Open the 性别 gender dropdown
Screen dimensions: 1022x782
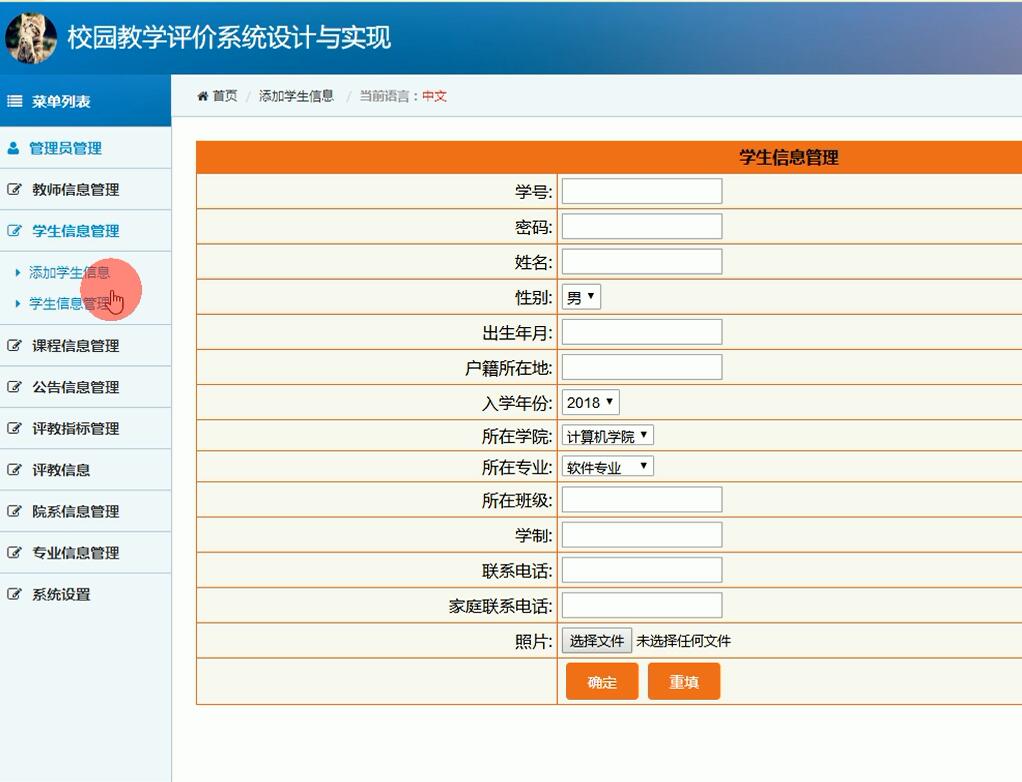click(x=581, y=297)
